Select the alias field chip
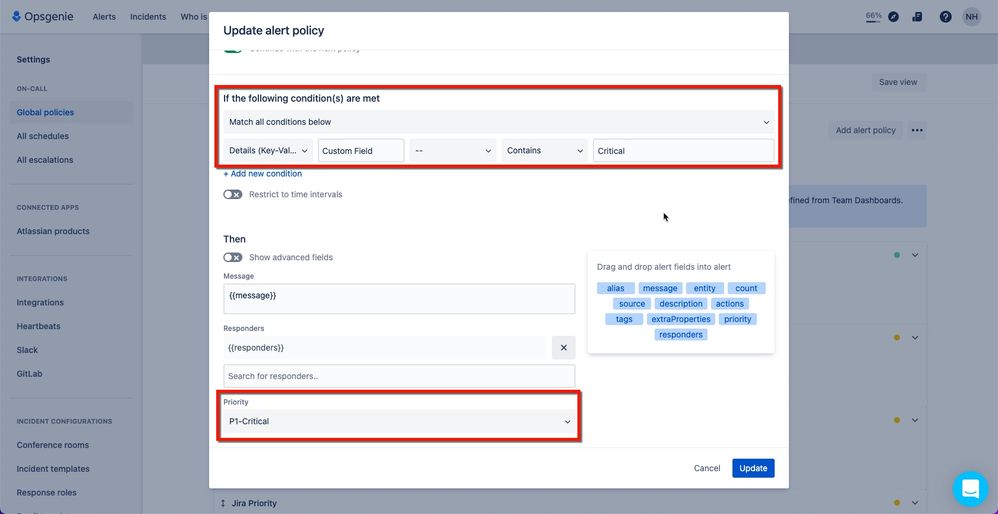This screenshot has width=998, height=514. 615,288
